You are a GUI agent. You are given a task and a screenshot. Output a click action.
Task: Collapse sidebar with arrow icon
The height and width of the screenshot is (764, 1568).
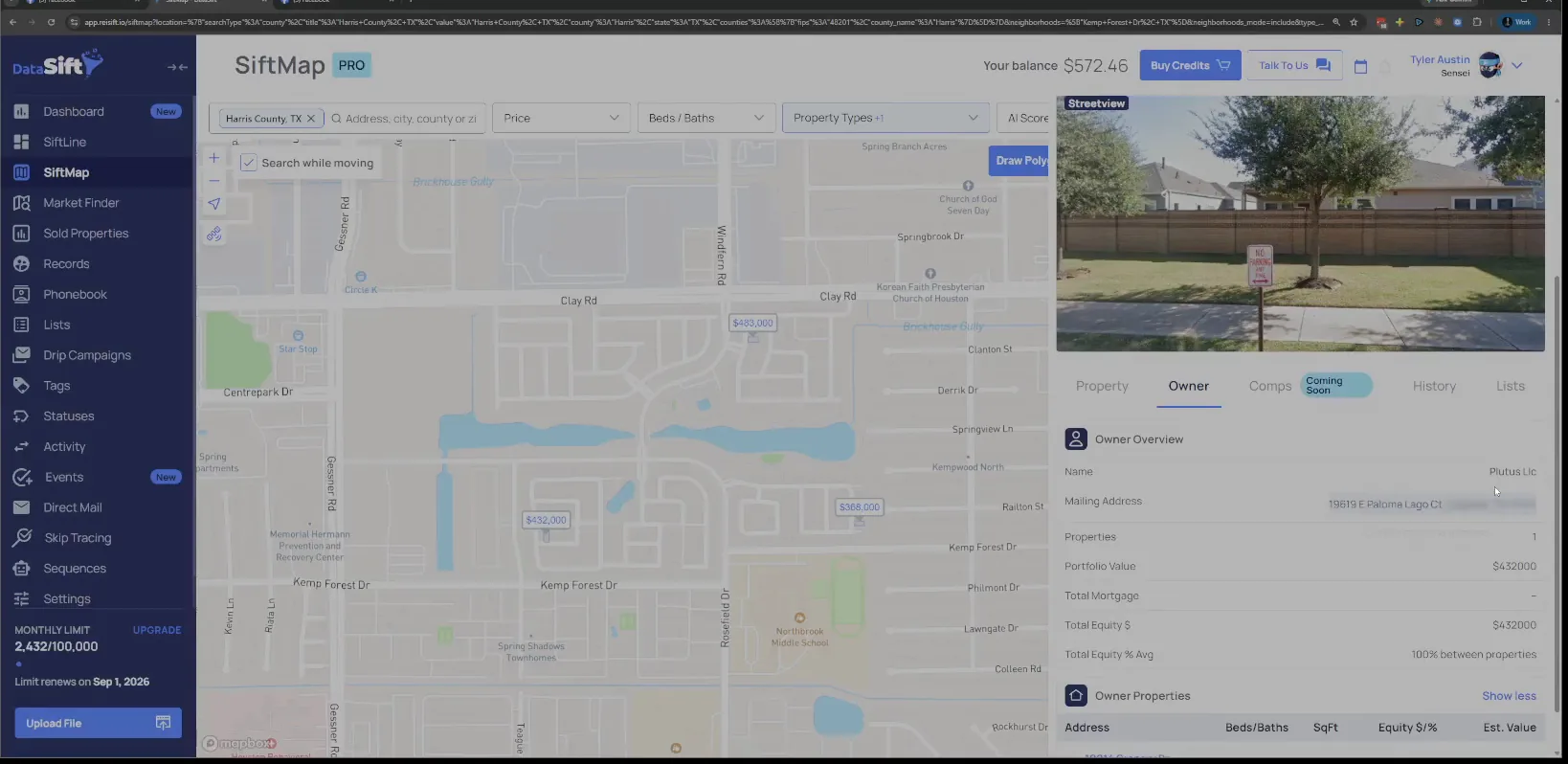click(177, 67)
